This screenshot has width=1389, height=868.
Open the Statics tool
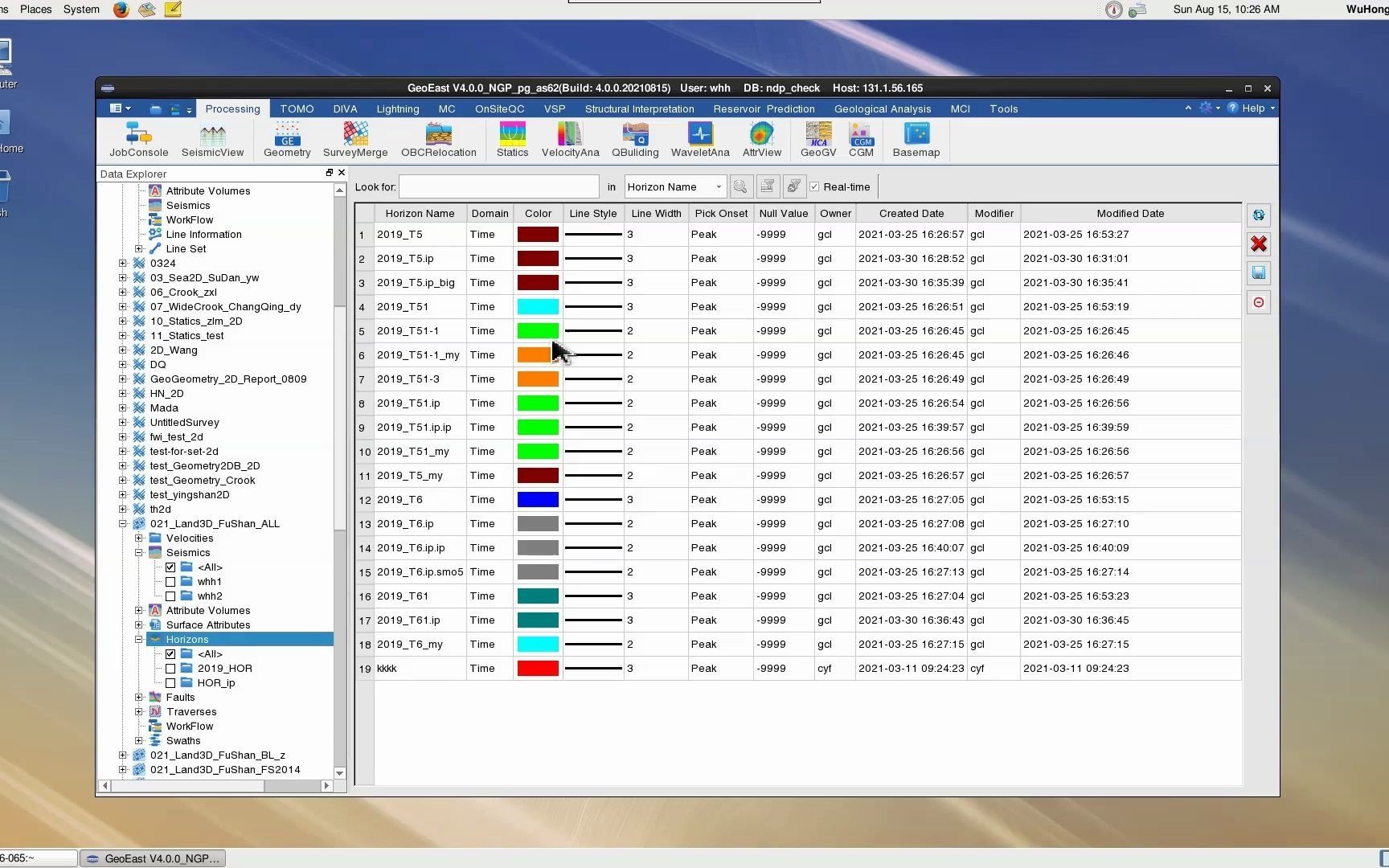pyautogui.click(x=512, y=140)
